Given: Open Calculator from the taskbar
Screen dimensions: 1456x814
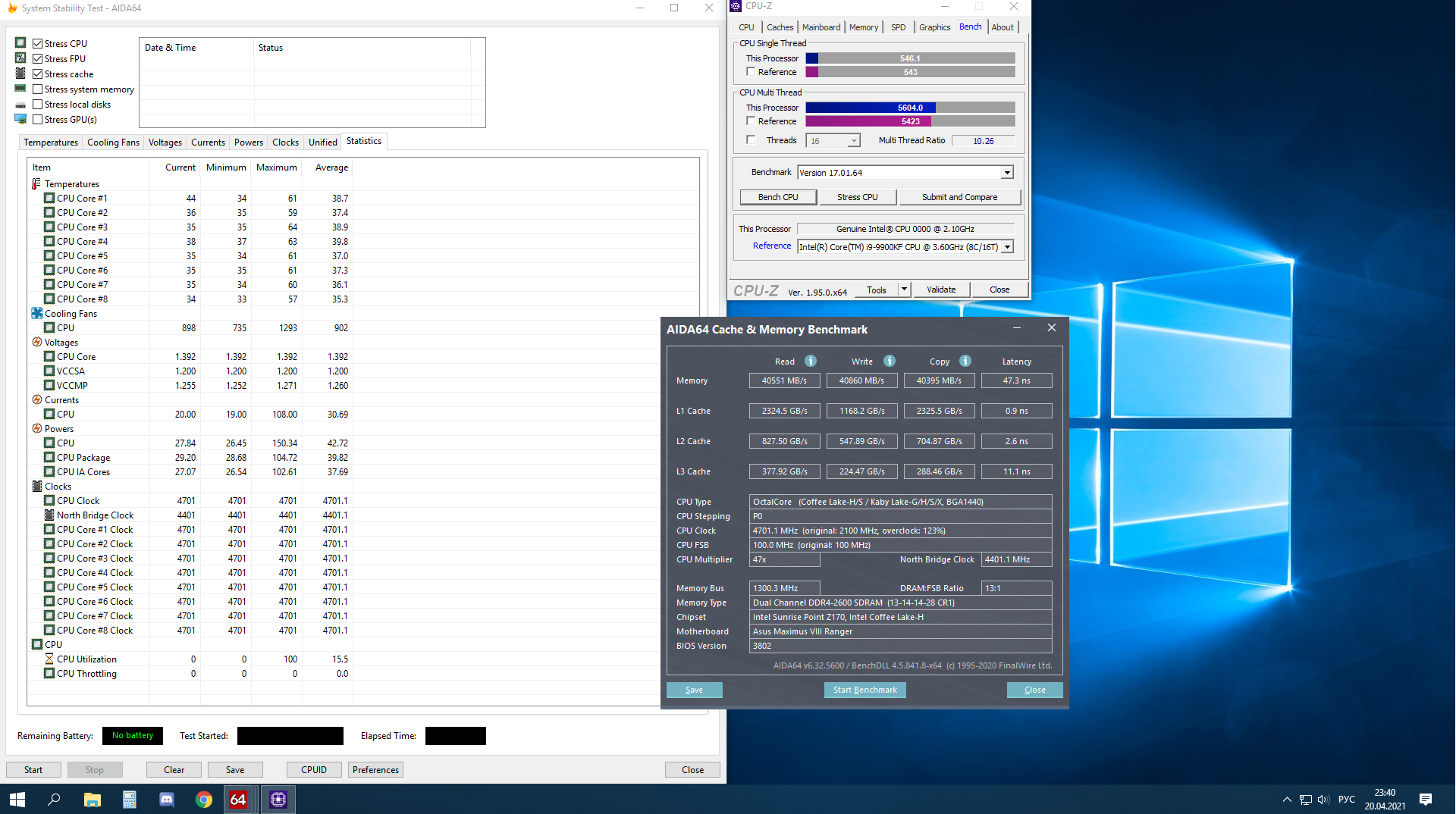Looking at the screenshot, I should pos(129,799).
